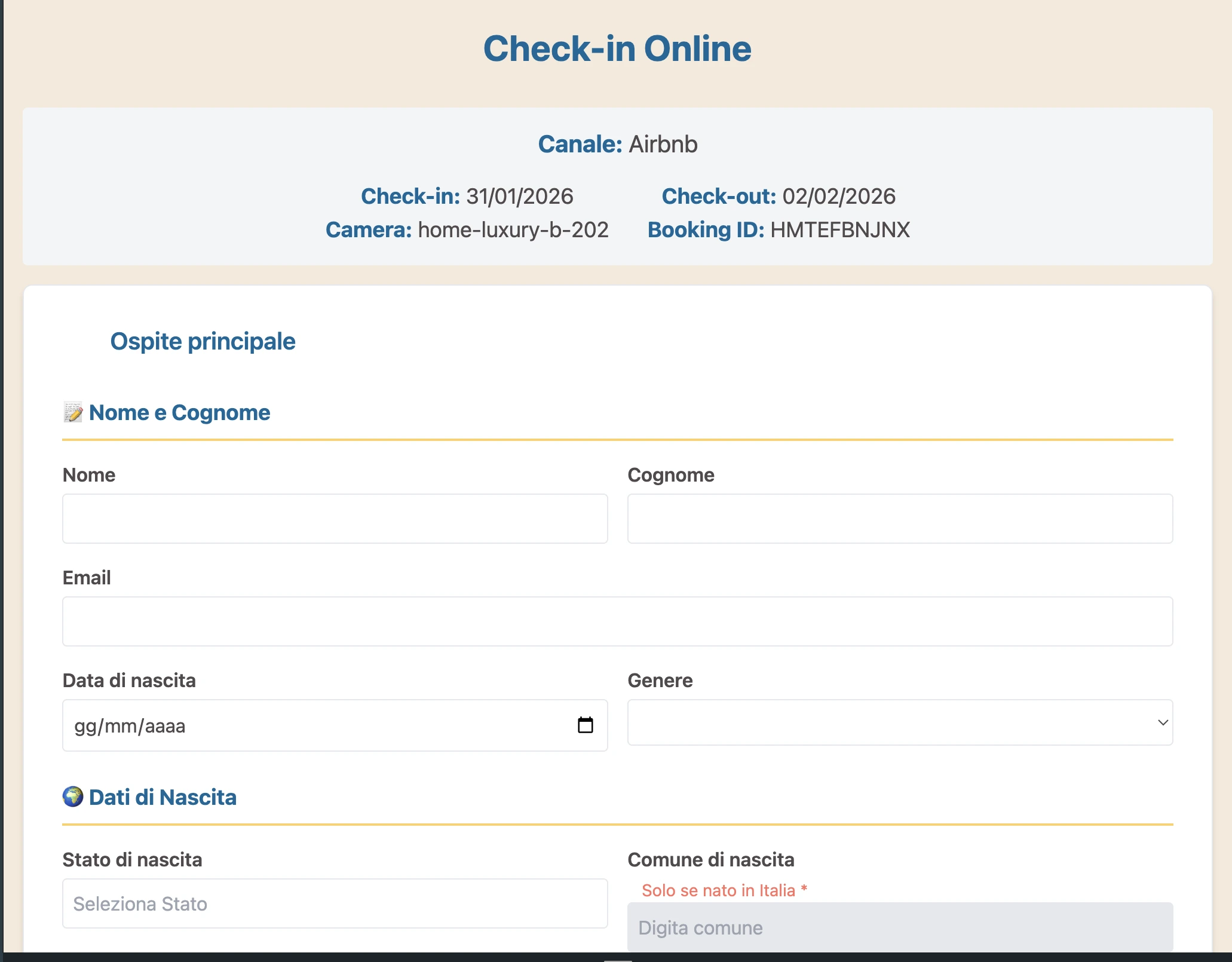Click the Comune di nascita label

[x=710, y=860]
